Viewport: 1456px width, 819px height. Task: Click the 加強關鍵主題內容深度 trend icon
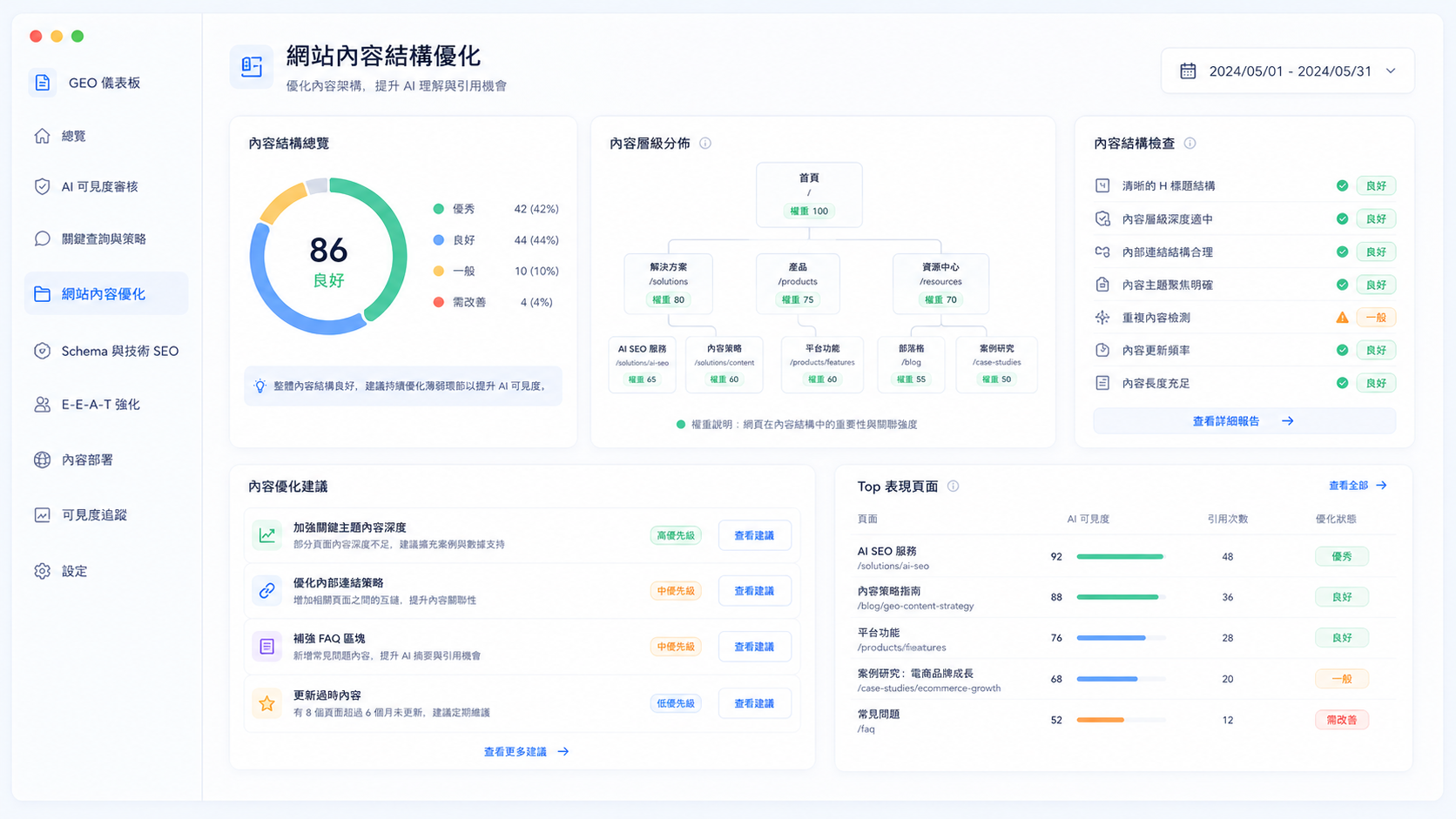coord(267,535)
